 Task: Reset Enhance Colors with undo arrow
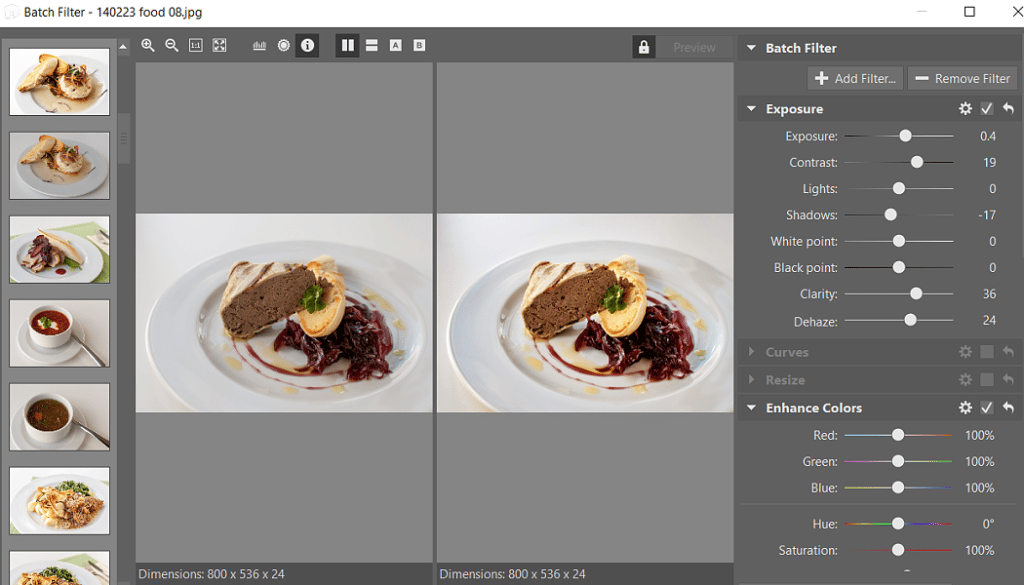point(1008,407)
